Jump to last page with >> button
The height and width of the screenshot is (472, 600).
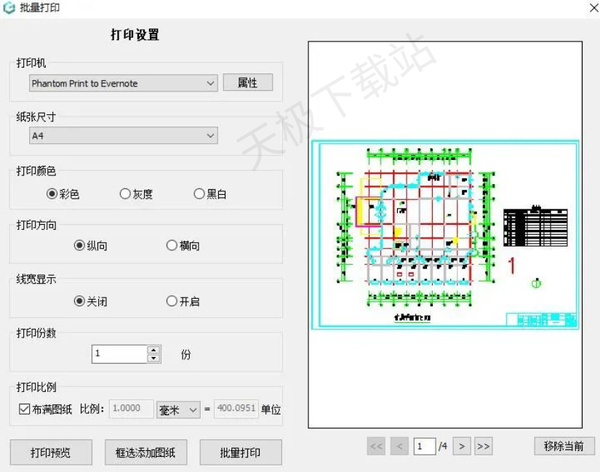pos(483,446)
